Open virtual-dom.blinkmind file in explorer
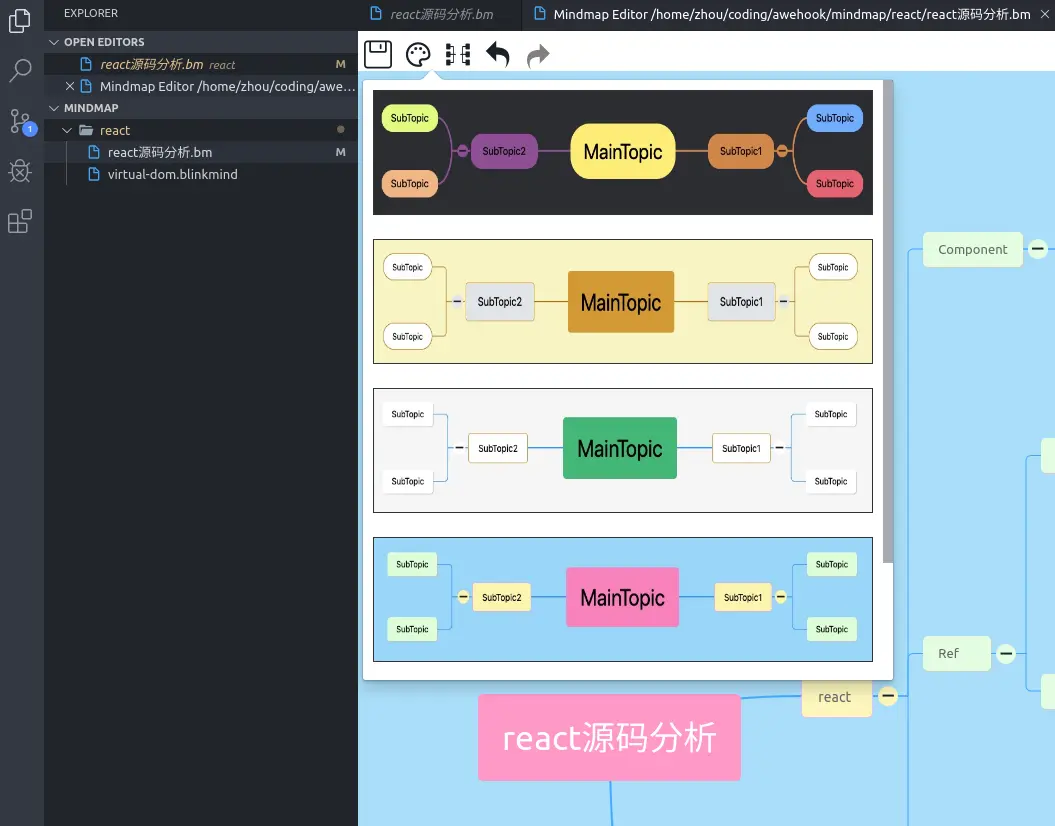The height and width of the screenshot is (826, 1055). 172,174
